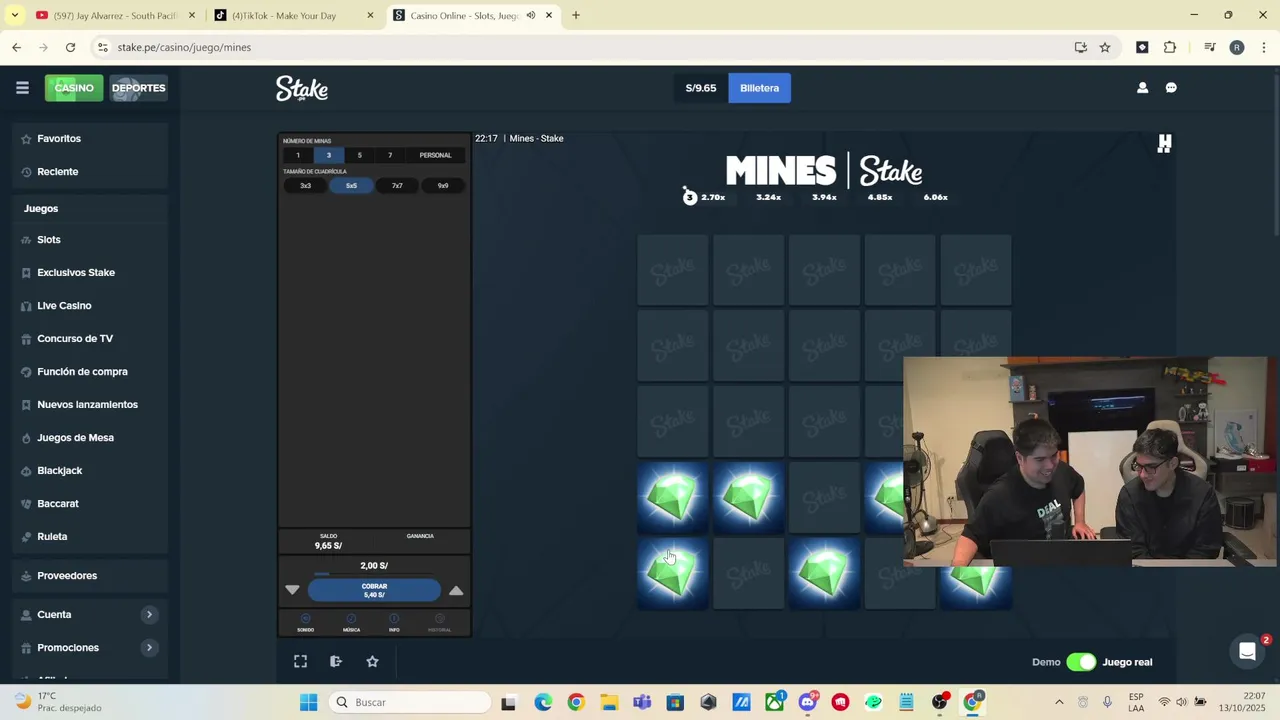The width and height of the screenshot is (1280, 720).
Task: Open the Chrome profile avatar
Action: tap(1237, 47)
